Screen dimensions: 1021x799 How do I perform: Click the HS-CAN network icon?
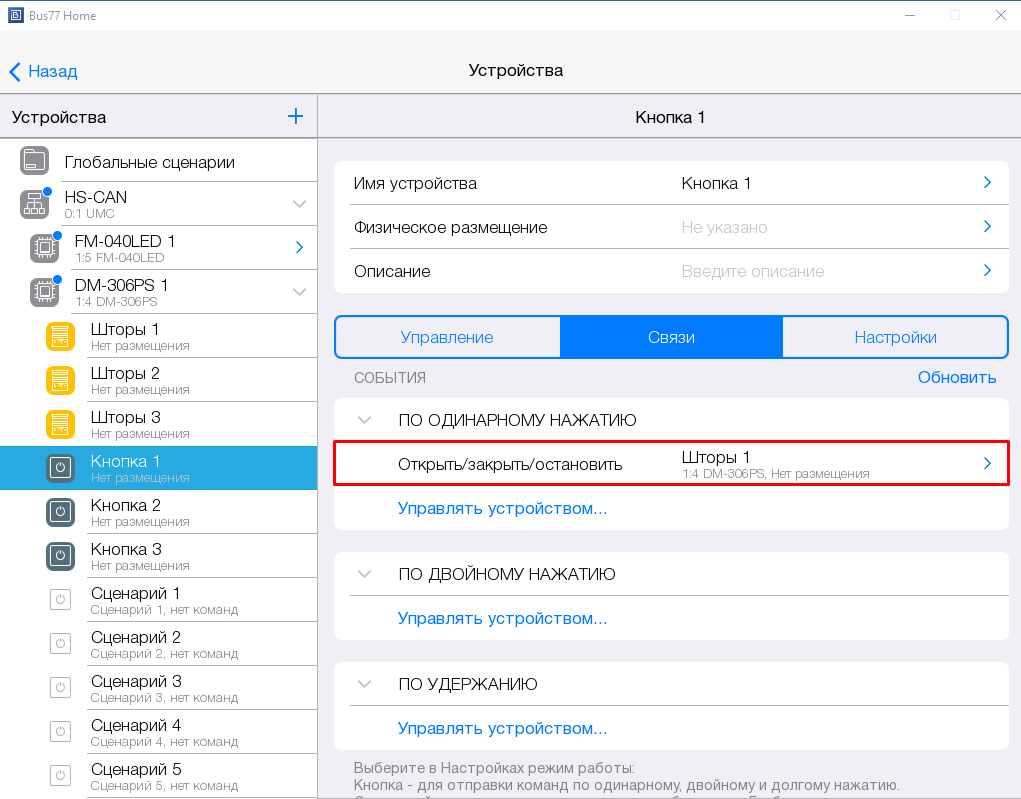35,204
